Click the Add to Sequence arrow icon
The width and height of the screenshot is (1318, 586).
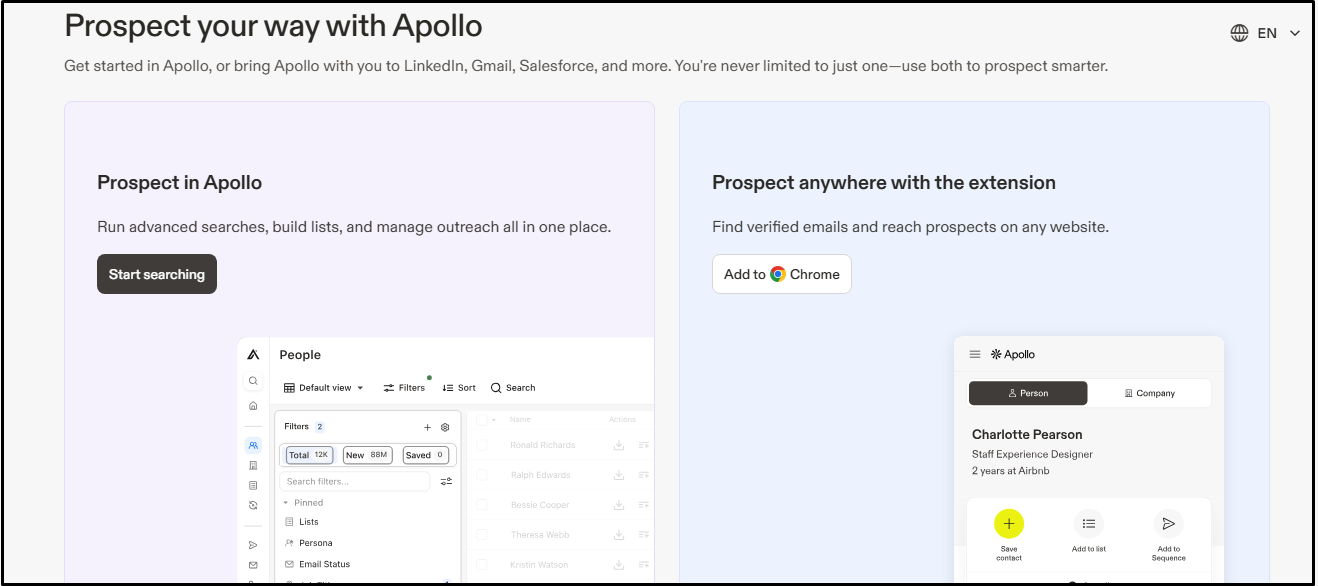point(1168,523)
